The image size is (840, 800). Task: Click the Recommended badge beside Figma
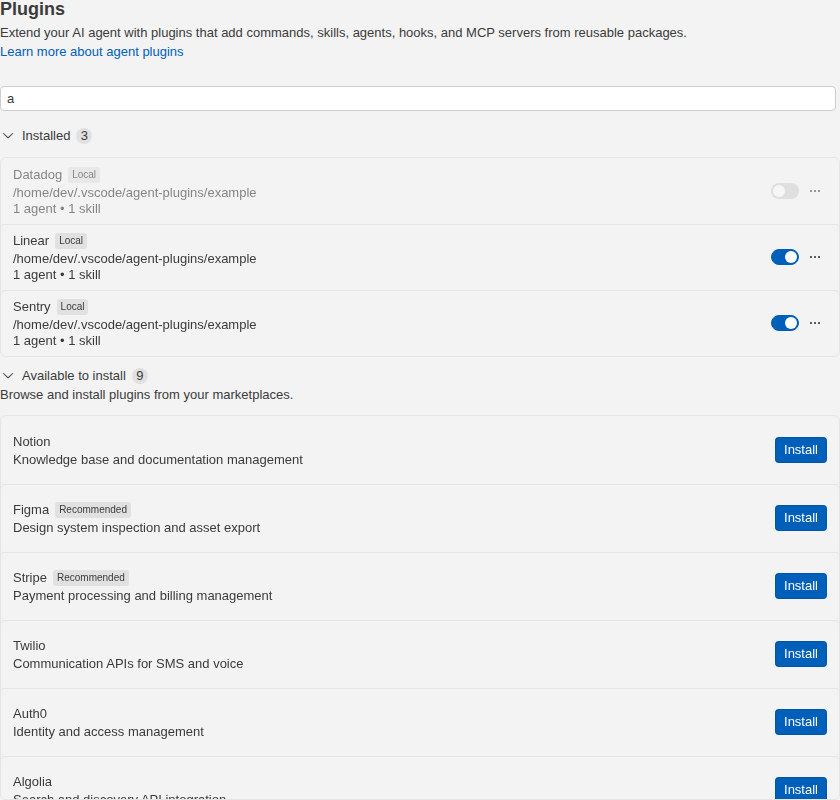[x=93, y=510]
